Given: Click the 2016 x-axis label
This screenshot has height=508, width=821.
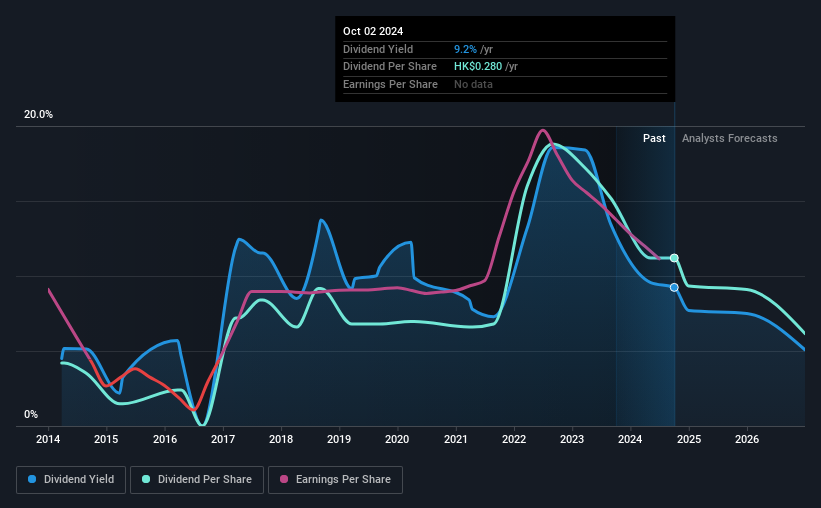Looking at the screenshot, I should point(165,439).
